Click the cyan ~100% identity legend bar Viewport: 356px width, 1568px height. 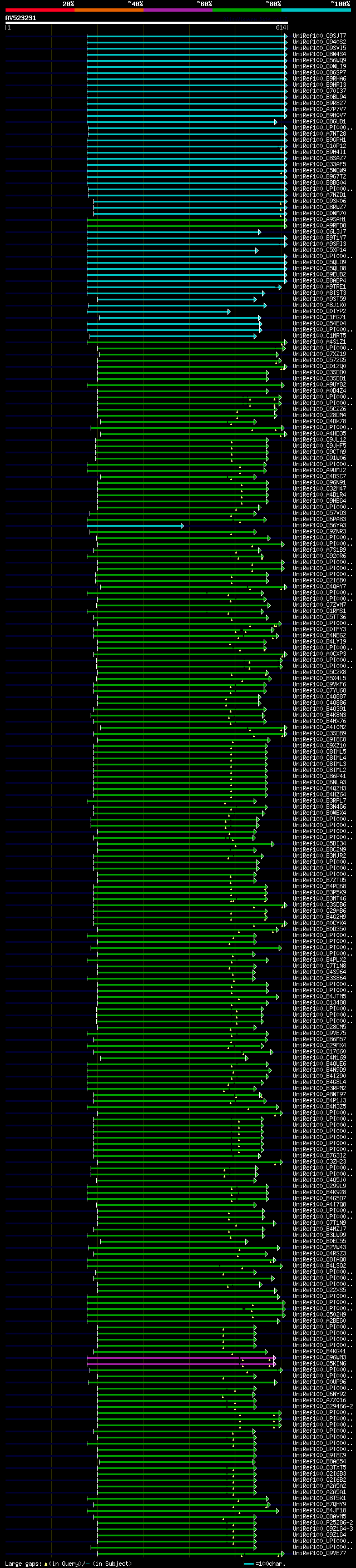tap(316, 10)
